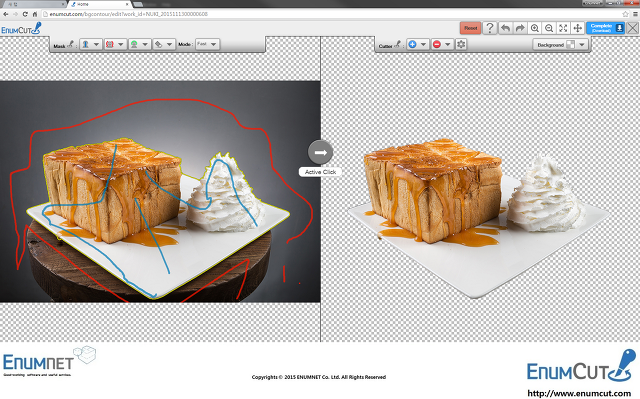This screenshot has width=640, height=399.
Task: Select the green mask marker tool
Action: point(134,44)
